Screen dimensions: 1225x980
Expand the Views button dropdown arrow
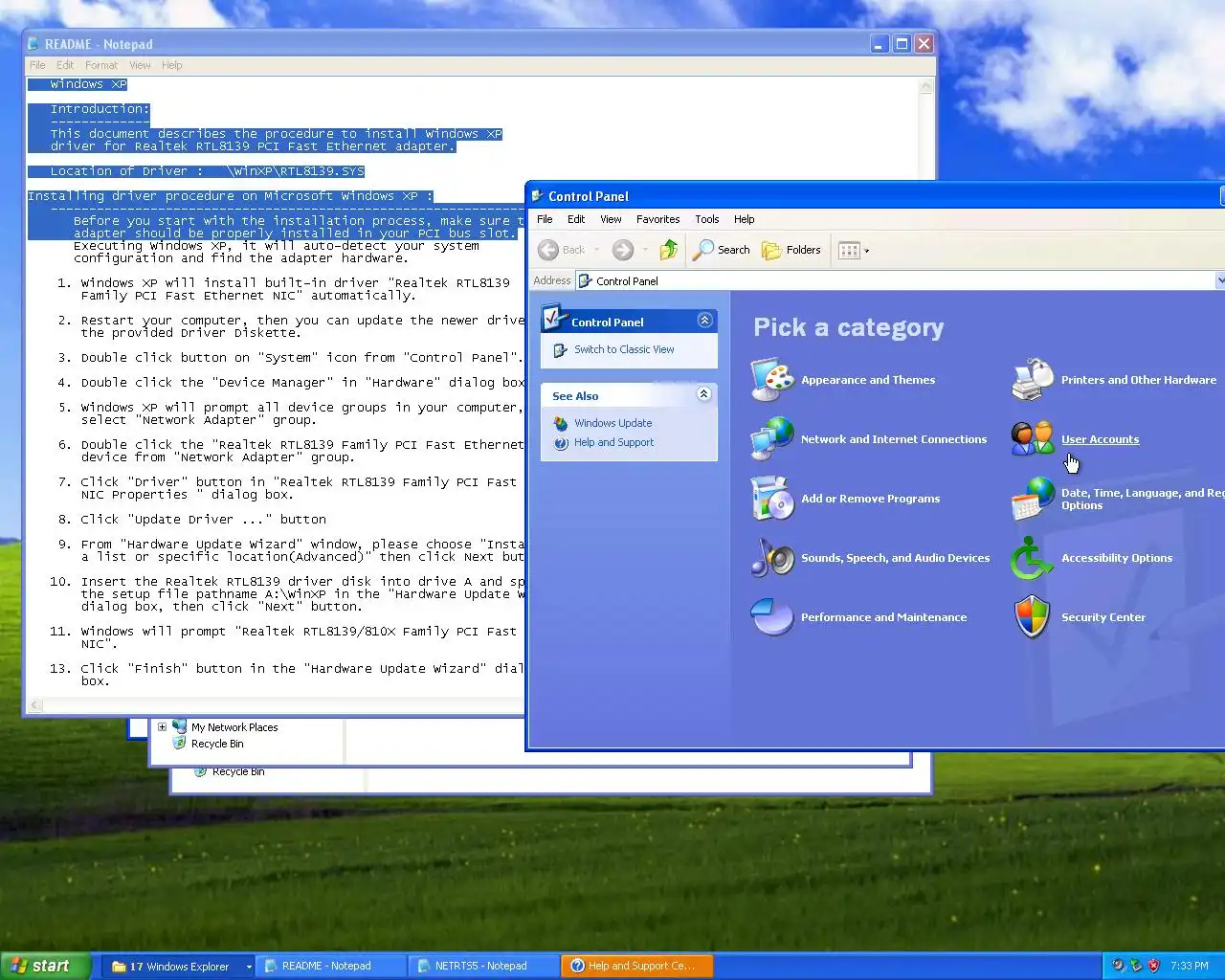(867, 251)
